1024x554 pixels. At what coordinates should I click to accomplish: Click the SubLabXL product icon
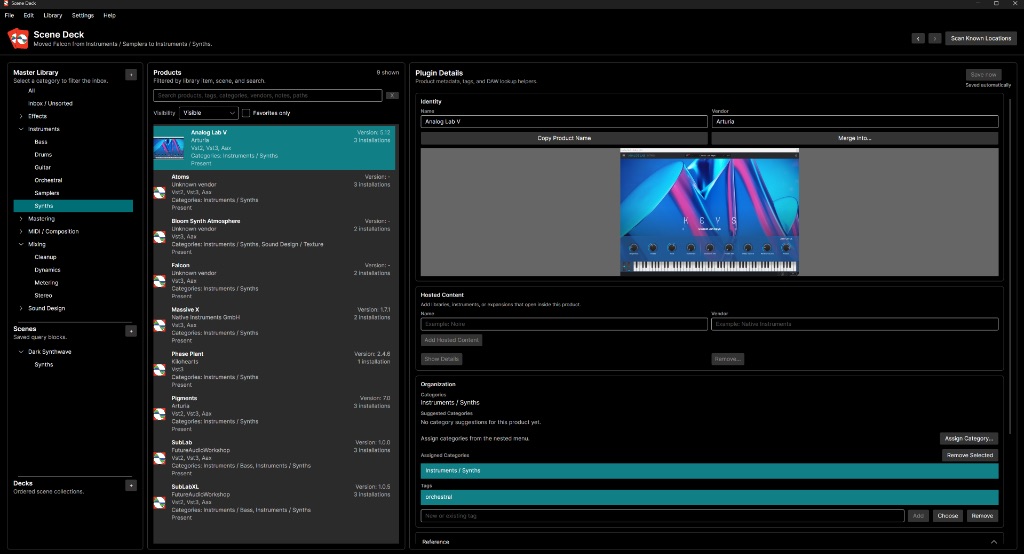coord(159,503)
